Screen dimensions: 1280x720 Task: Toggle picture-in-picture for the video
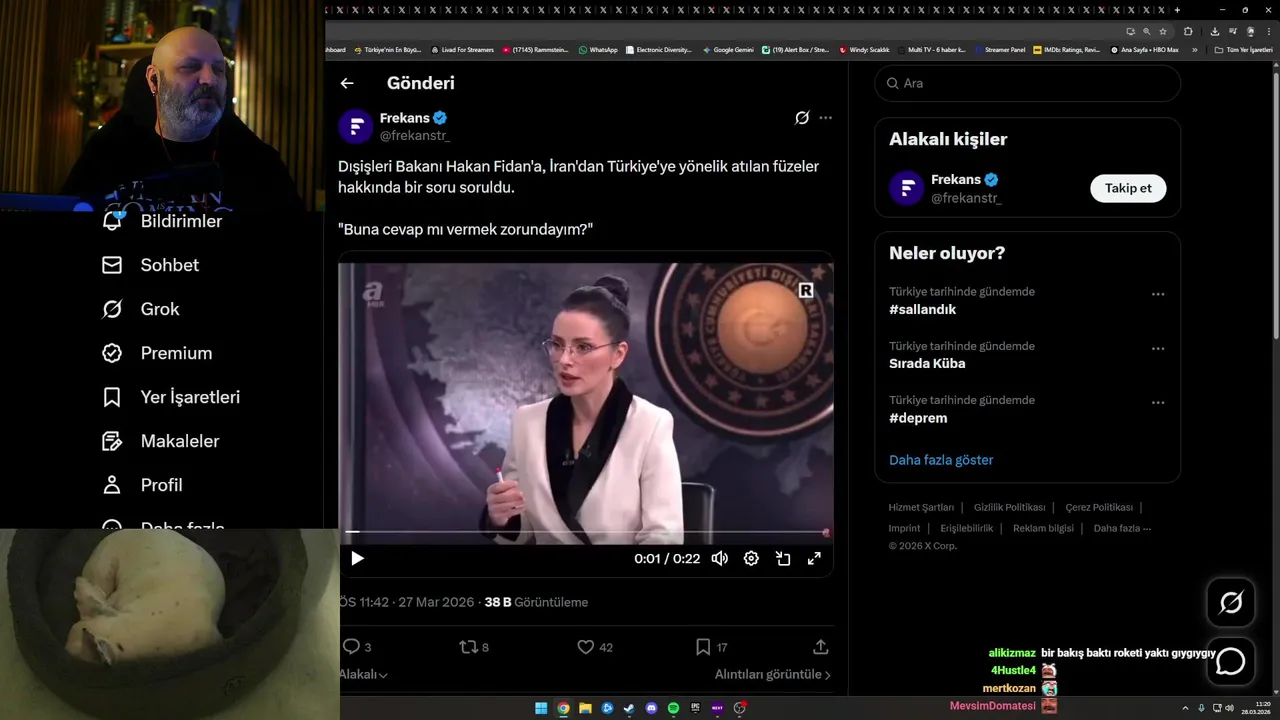783,558
